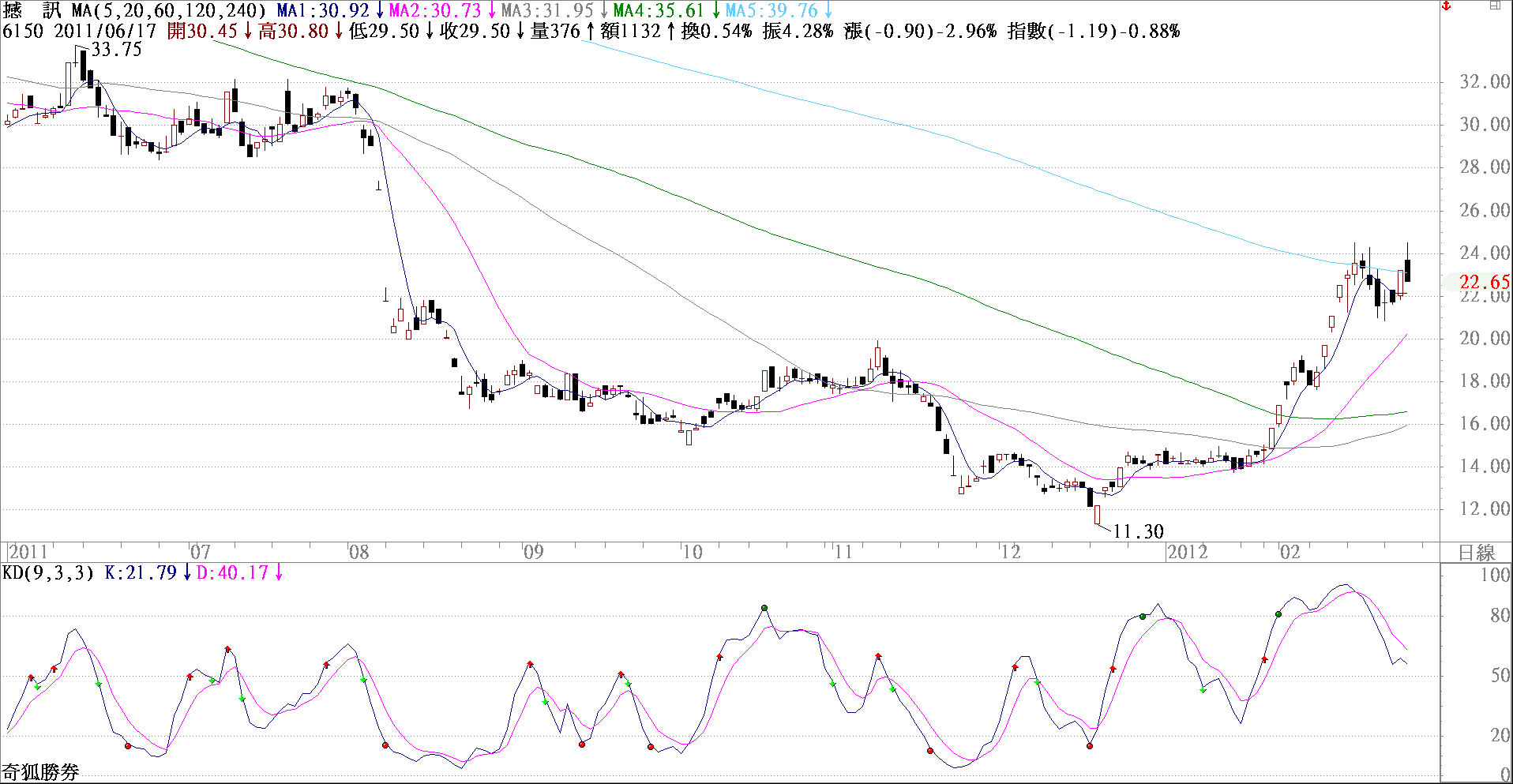
Task: Click the date 2011/06/17 in header
Action: pos(105,31)
